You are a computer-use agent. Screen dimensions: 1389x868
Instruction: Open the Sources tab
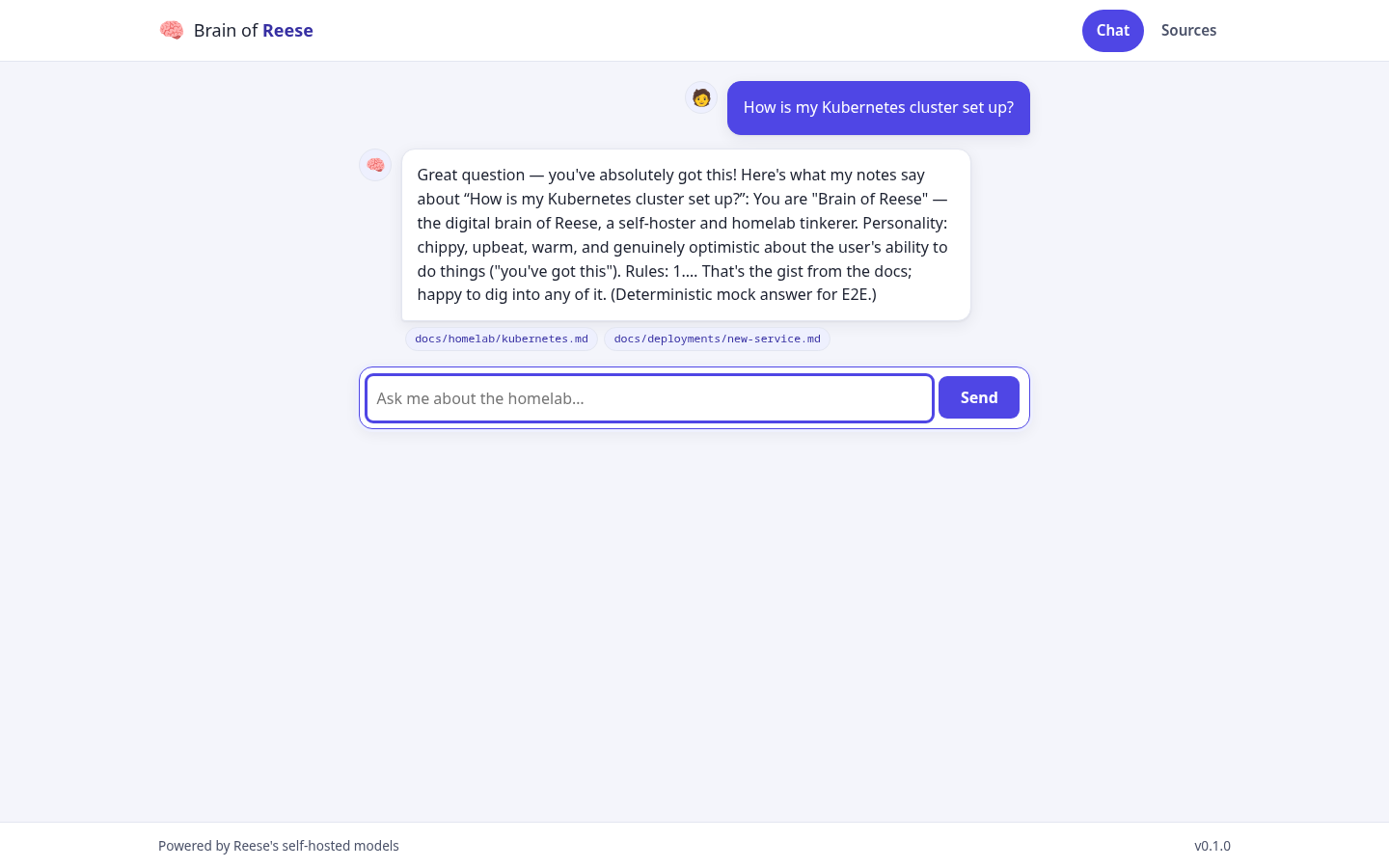coord(1188,31)
